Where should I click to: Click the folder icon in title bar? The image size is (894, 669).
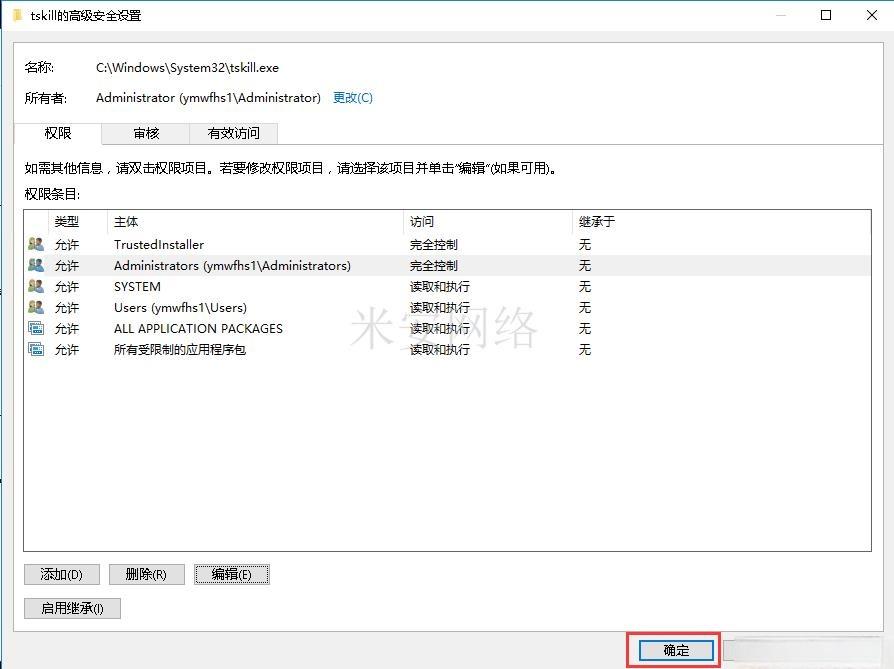coord(18,15)
